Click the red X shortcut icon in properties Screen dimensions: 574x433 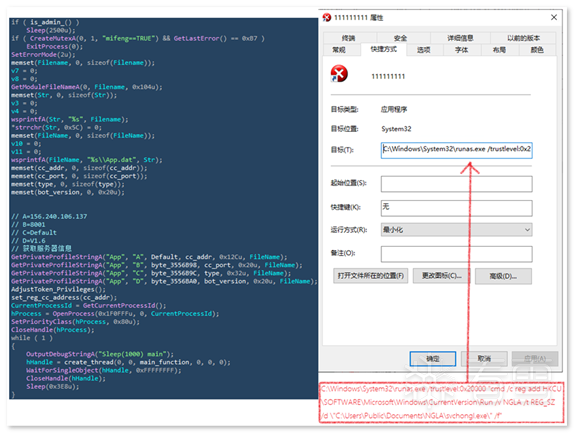(x=339, y=74)
